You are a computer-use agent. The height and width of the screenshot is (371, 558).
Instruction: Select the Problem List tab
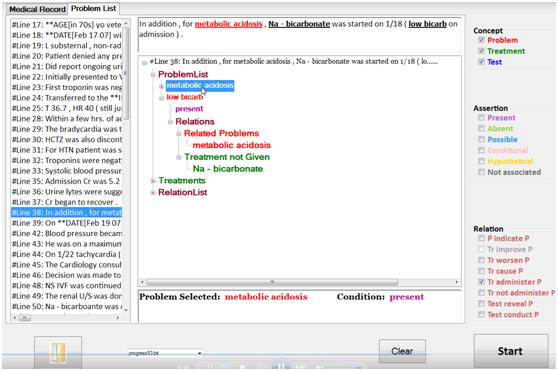pos(94,9)
